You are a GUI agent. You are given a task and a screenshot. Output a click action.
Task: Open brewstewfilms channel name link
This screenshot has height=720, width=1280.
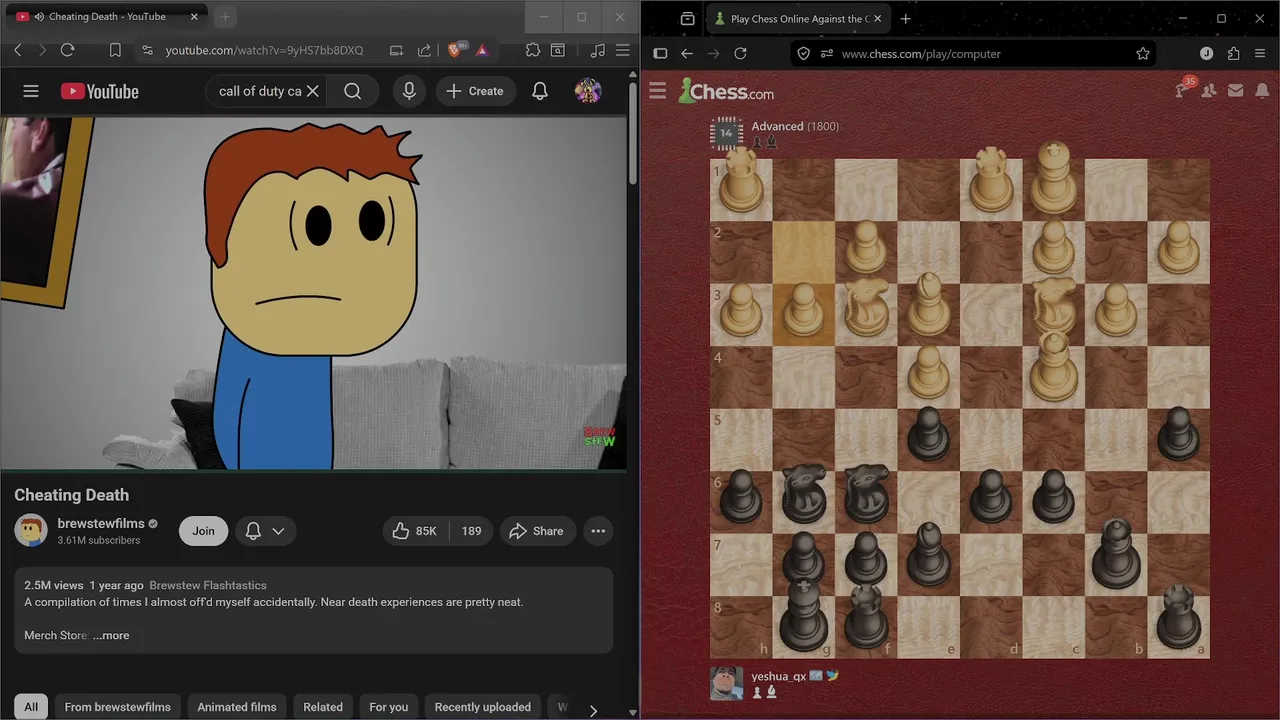pos(101,523)
